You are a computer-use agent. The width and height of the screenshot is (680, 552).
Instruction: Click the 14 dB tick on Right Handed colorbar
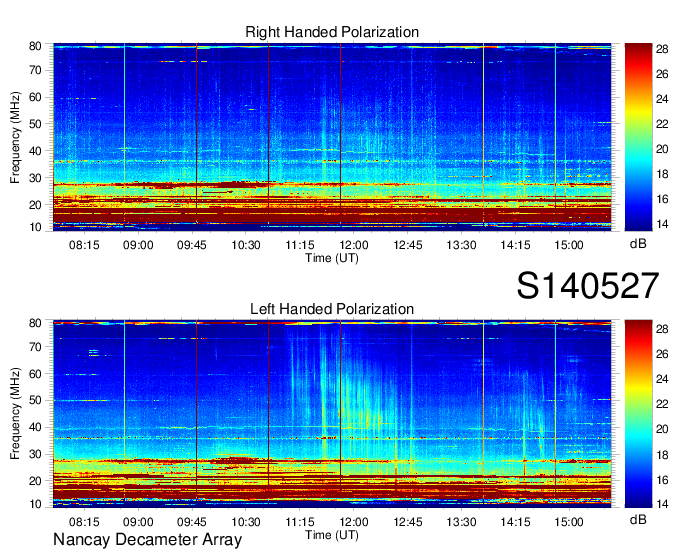[662, 224]
